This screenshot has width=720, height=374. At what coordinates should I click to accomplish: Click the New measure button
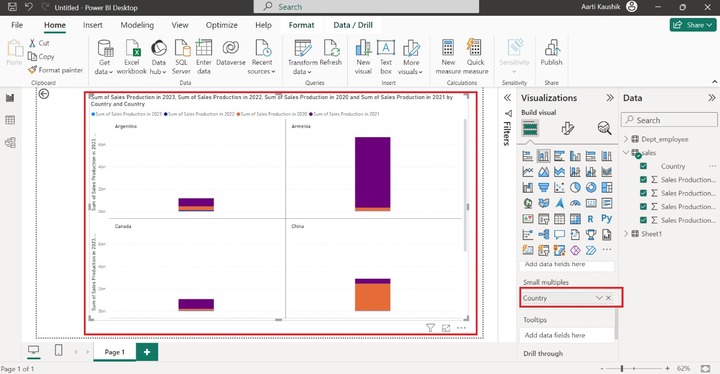click(448, 57)
